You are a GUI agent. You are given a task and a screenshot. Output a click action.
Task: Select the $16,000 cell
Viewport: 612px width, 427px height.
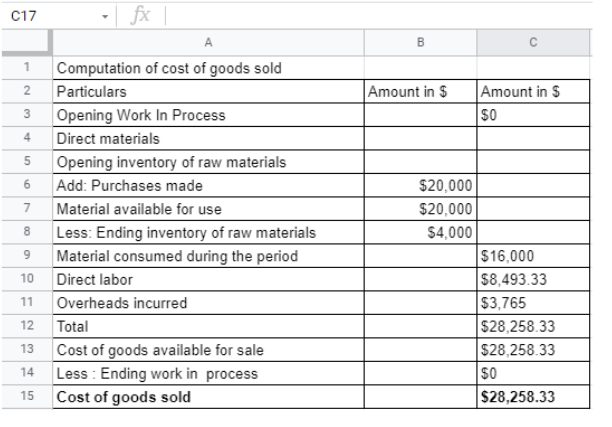(533, 256)
